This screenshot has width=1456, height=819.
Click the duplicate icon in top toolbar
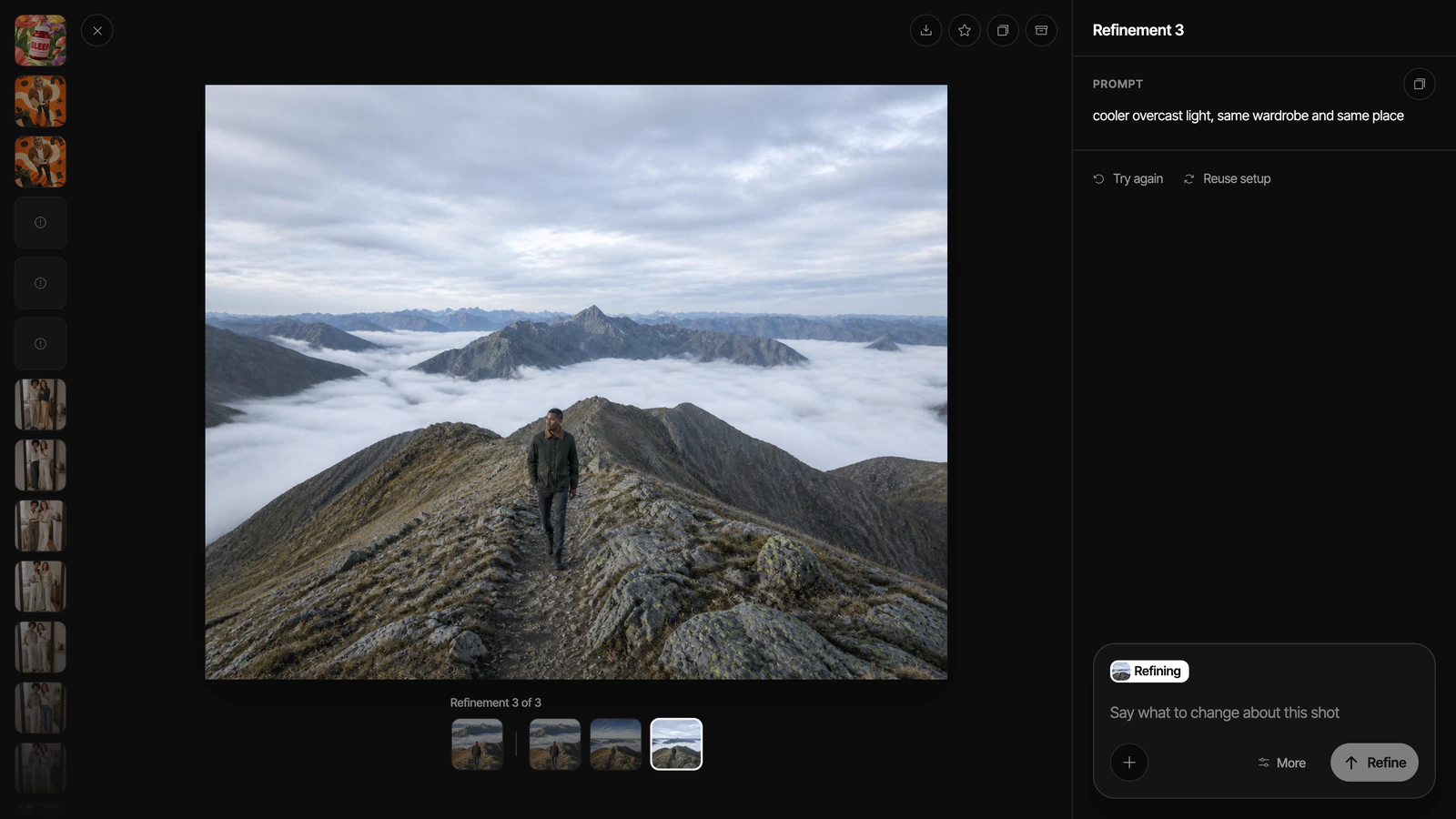point(1003,30)
